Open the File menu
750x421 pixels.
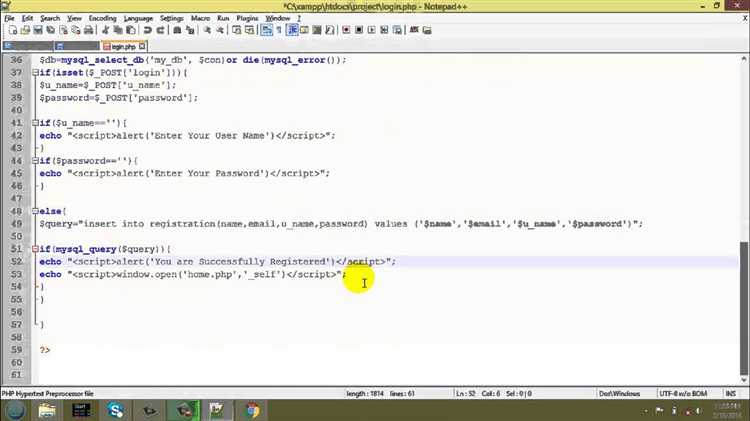click(9, 18)
